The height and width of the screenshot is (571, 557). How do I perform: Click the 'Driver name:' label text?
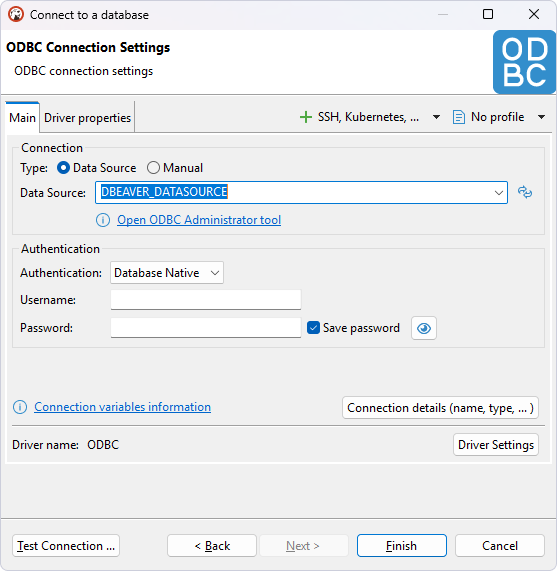pyautogui.click(x=46, y=445)
